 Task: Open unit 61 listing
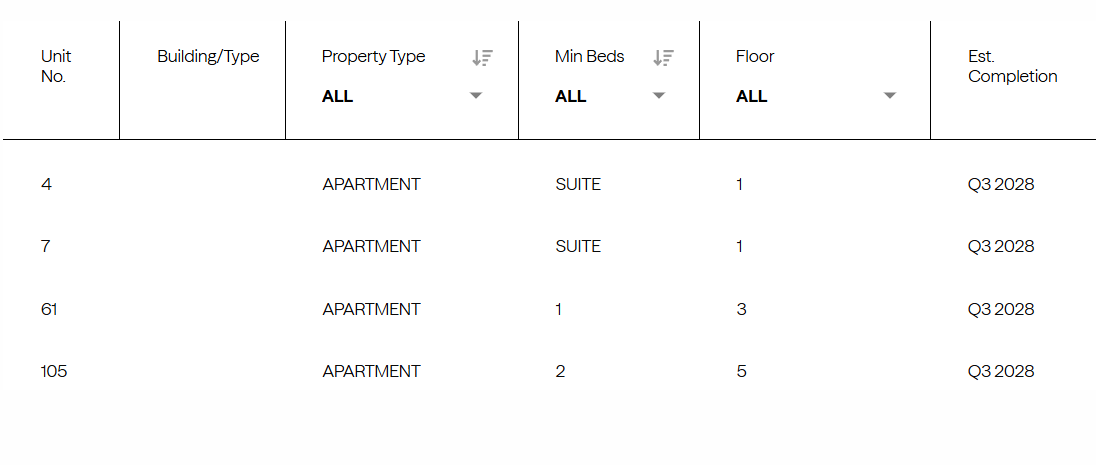click(x=49, y=309)
